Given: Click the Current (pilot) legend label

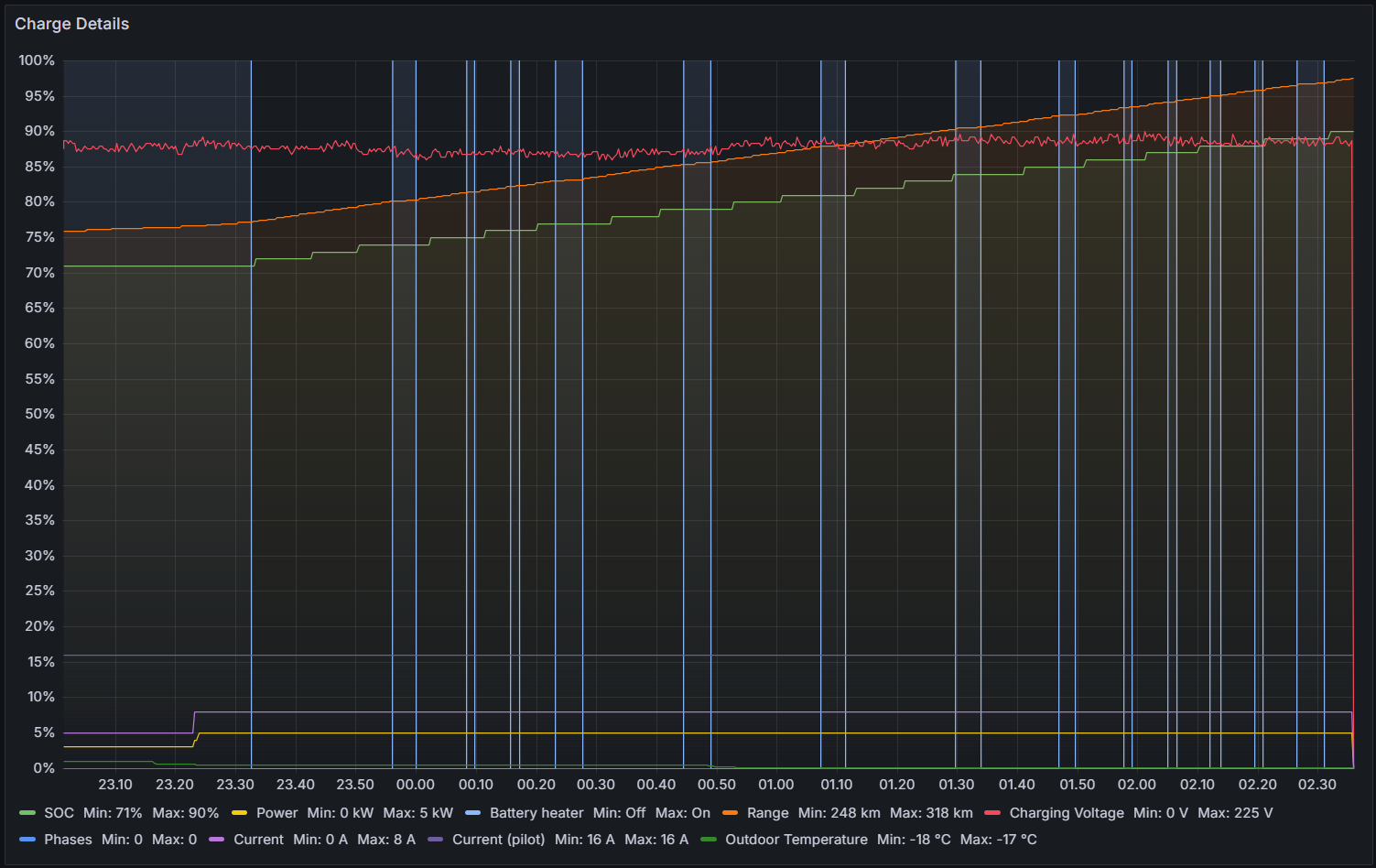Looking at the screenshot, I should pos(498,840).
